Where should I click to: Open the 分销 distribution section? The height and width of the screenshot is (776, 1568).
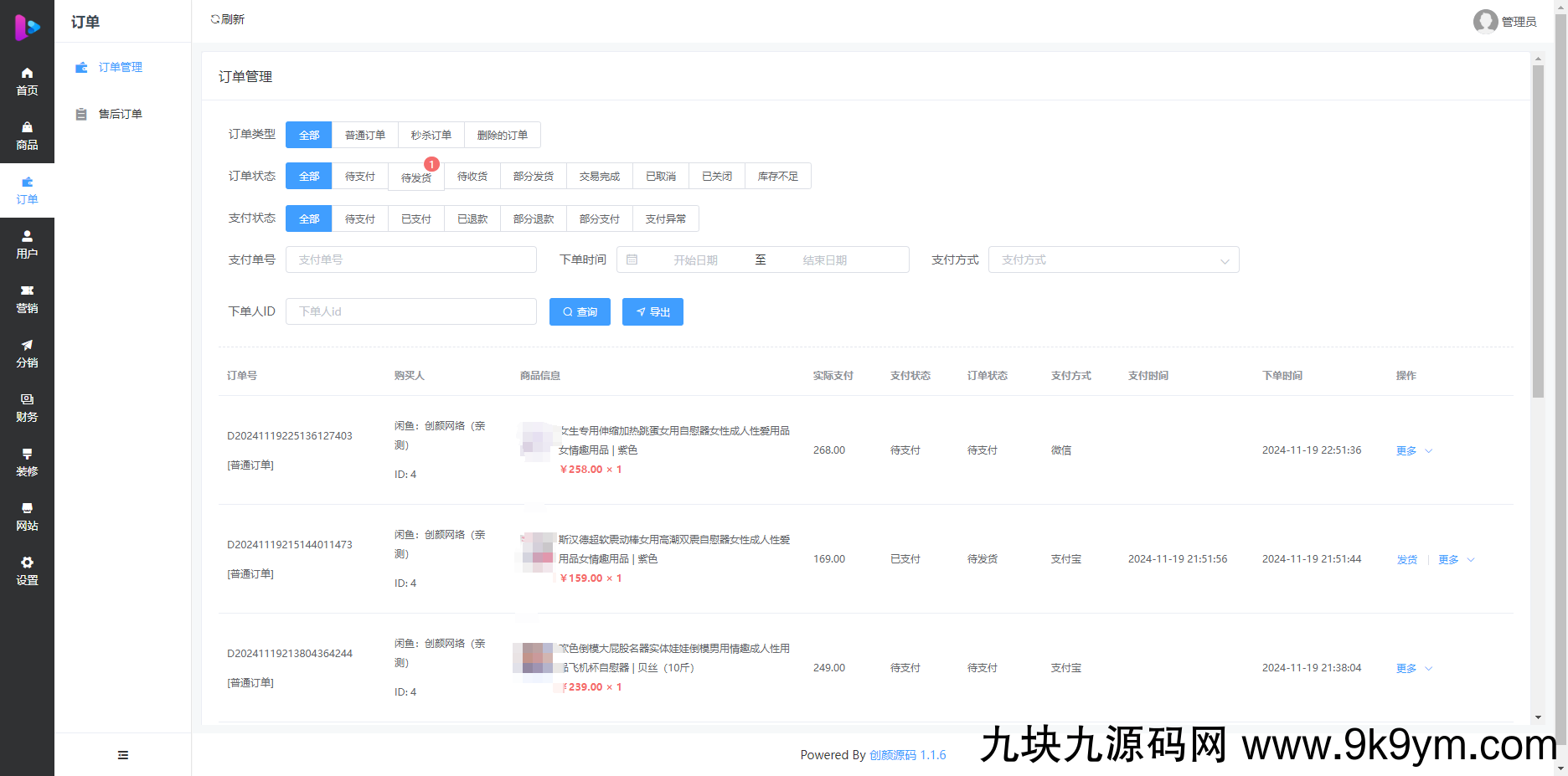(27, 352)
